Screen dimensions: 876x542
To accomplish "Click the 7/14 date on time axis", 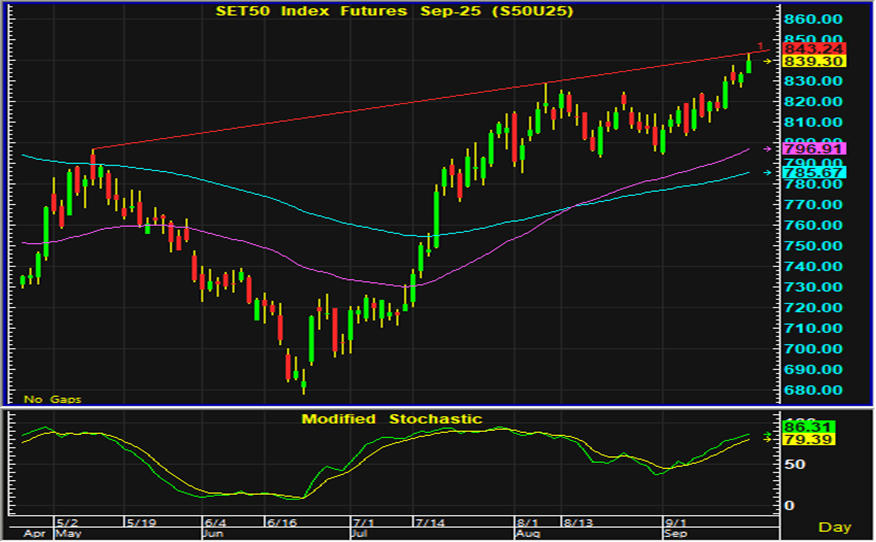I will pyautogui.click(x=429, y=522).
